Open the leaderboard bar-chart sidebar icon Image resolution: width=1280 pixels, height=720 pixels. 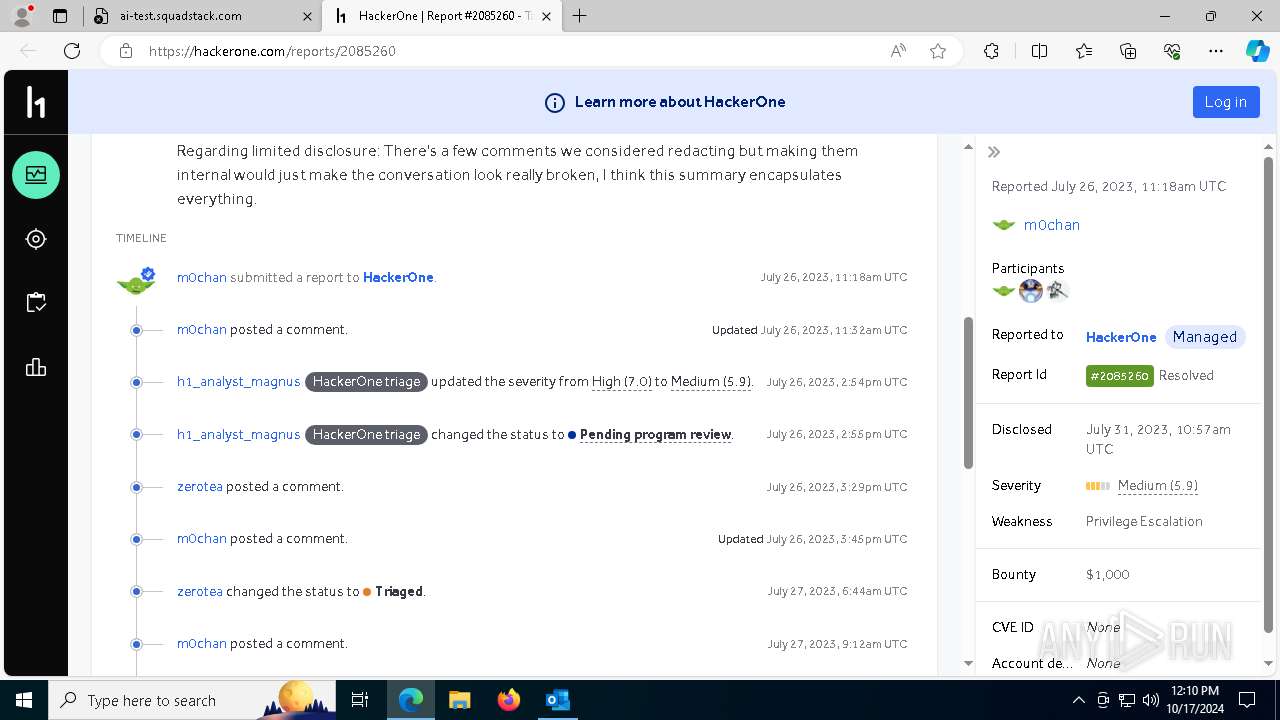click(36, 367)
